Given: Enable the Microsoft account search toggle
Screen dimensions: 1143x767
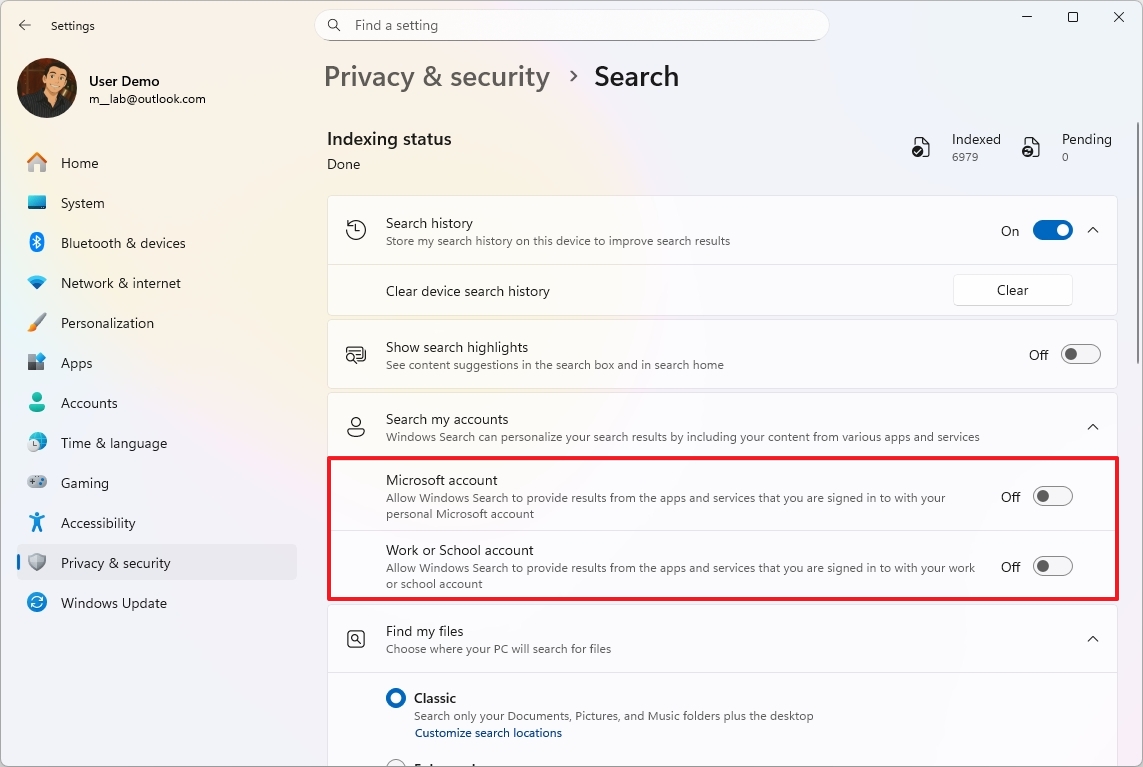Looking at the screenshot, I should click(x=1052, y=496).
